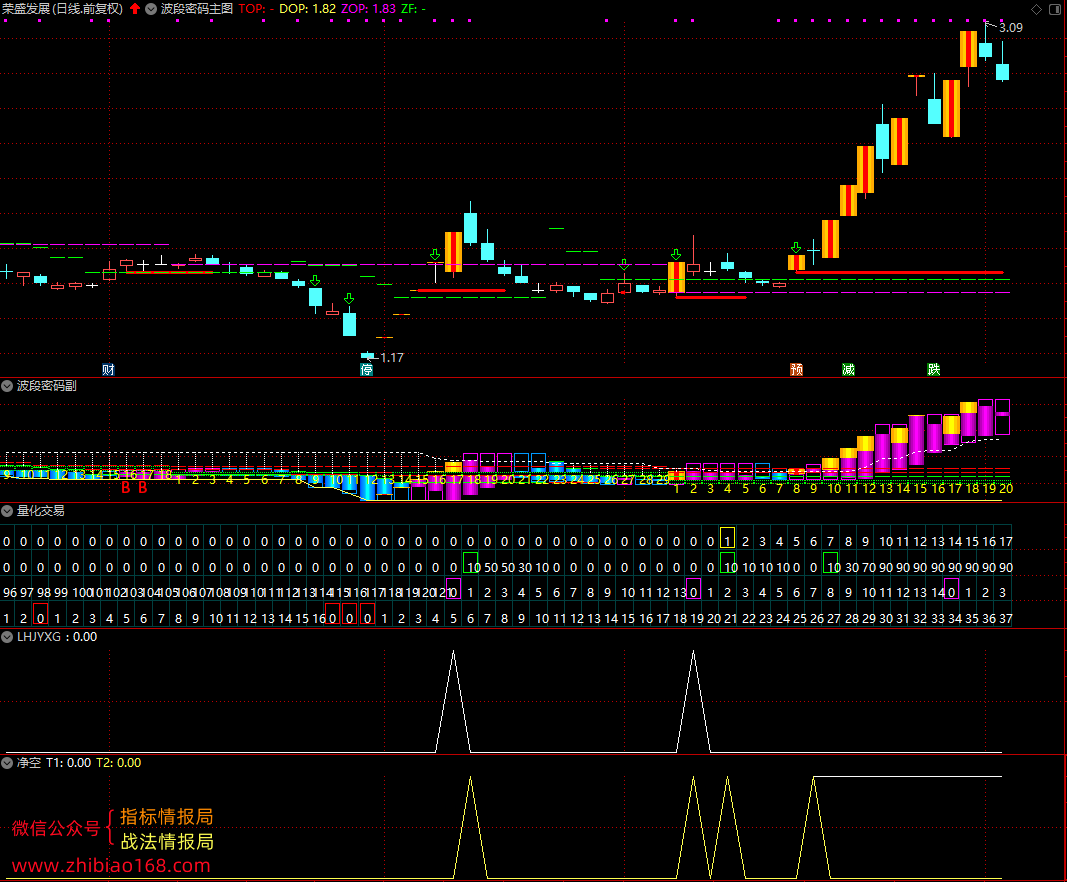Open the 停 info marker on the time axis

[367, 370]
